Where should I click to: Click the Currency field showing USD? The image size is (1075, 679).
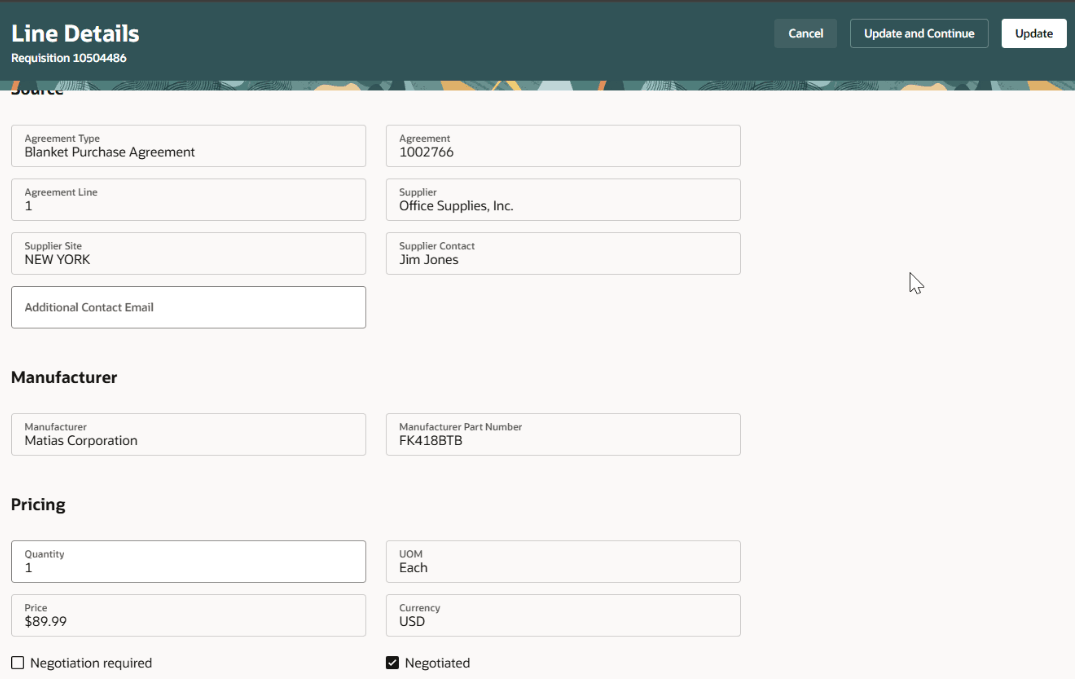tap(563, 615)
